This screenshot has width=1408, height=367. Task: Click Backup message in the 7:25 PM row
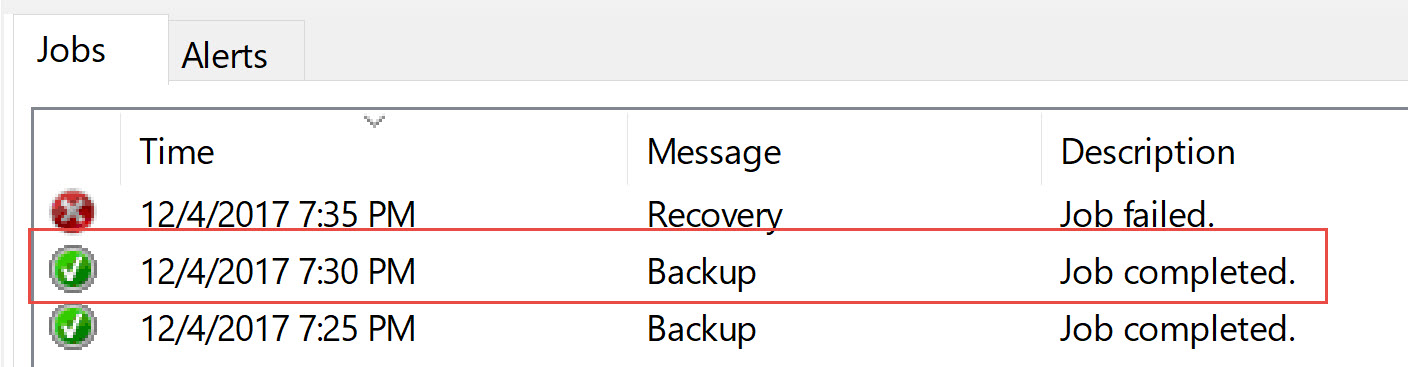[x=701, y=329]
